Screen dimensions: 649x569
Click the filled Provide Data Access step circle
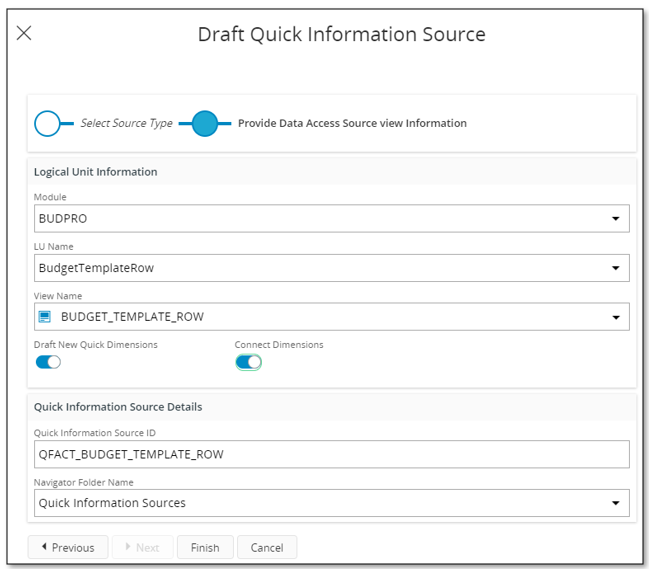coord(205,123)
